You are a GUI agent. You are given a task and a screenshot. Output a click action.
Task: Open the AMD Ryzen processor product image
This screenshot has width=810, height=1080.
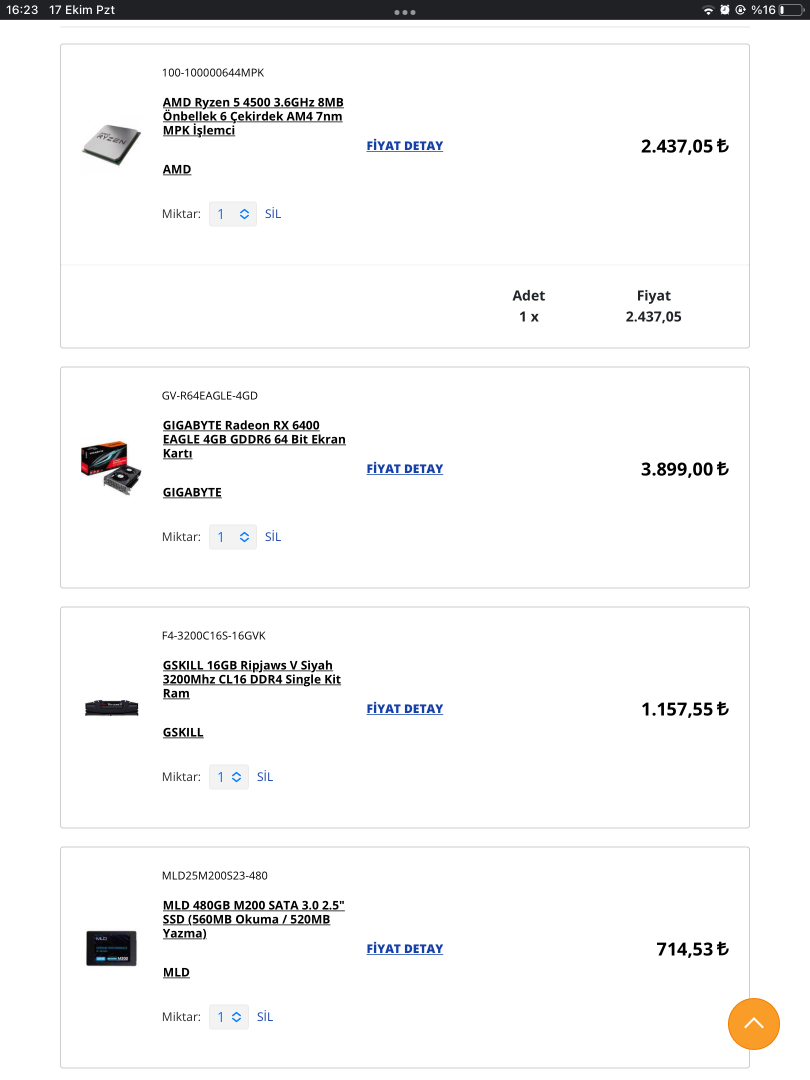(x=111, y=146)
